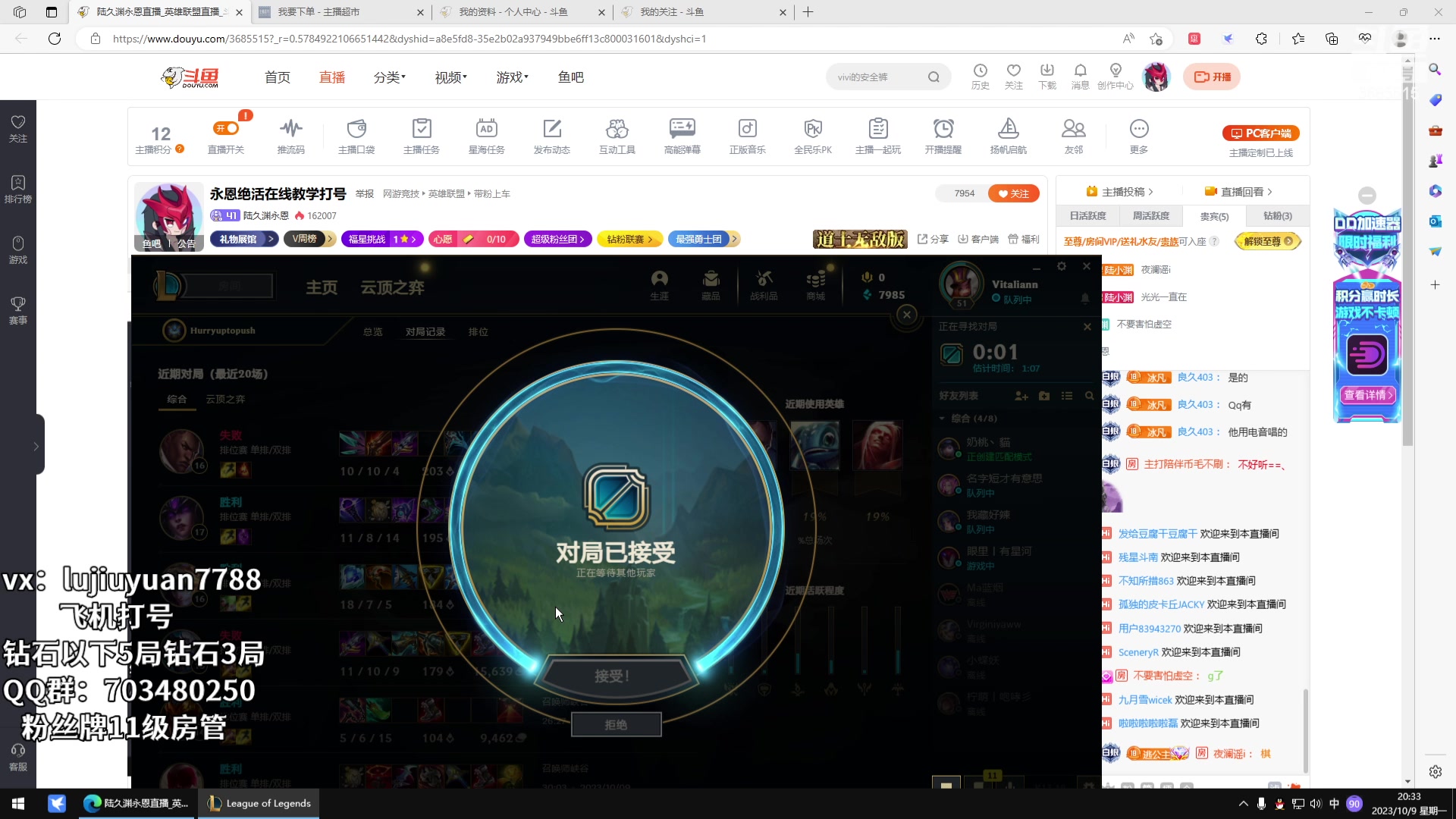
Task: Switch to 我的关注 - 斗鱼 browser tab
Action: (x=703, y=12)
